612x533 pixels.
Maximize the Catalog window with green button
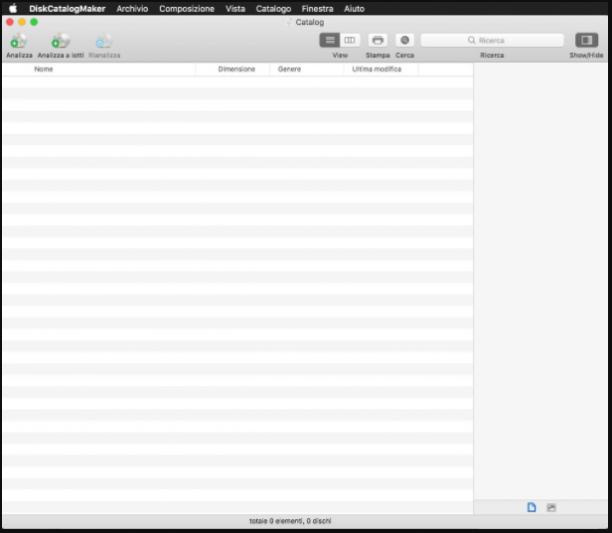34,22
